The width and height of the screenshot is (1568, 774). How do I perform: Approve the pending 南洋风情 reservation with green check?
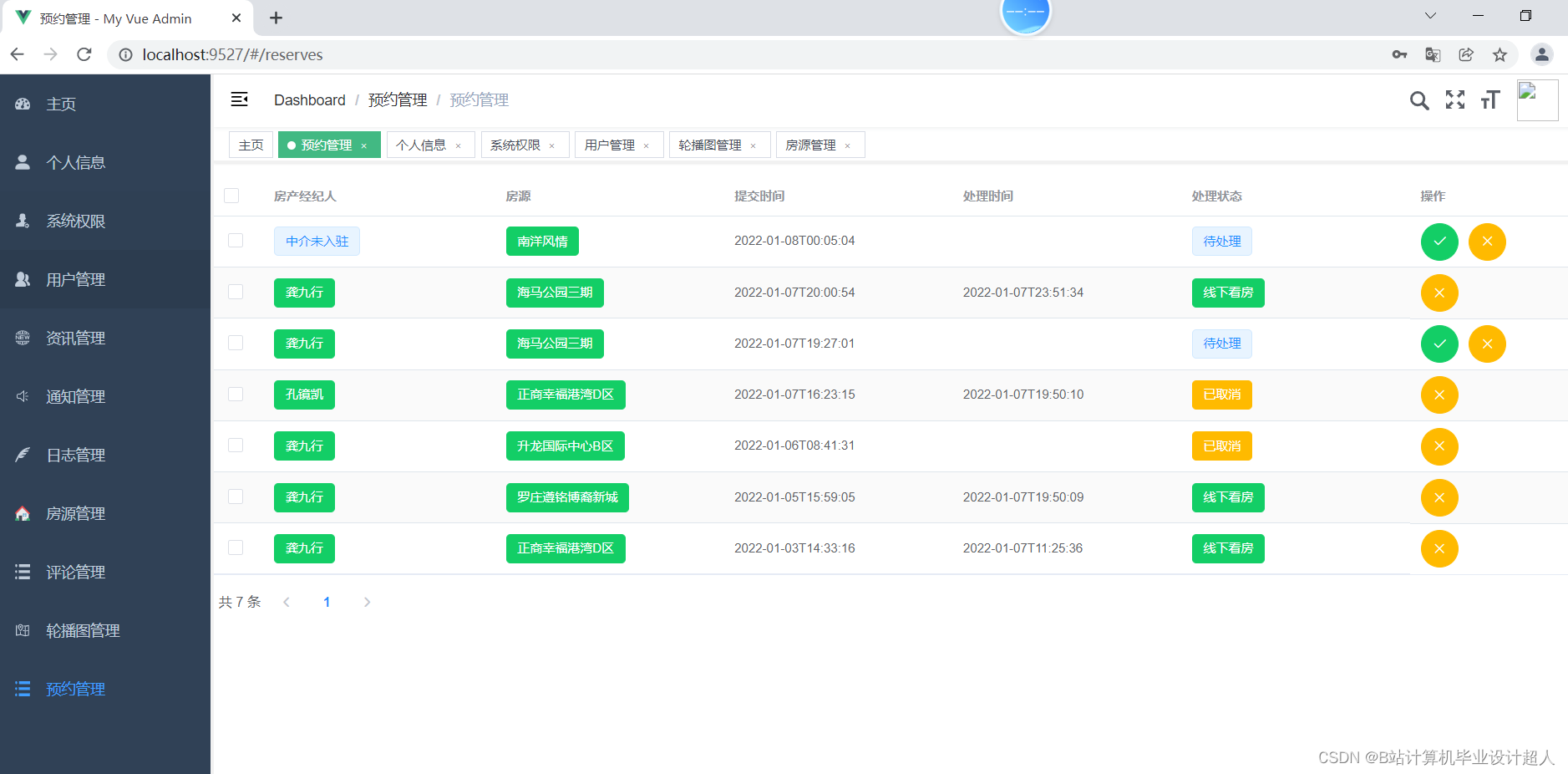(1439, 242)
